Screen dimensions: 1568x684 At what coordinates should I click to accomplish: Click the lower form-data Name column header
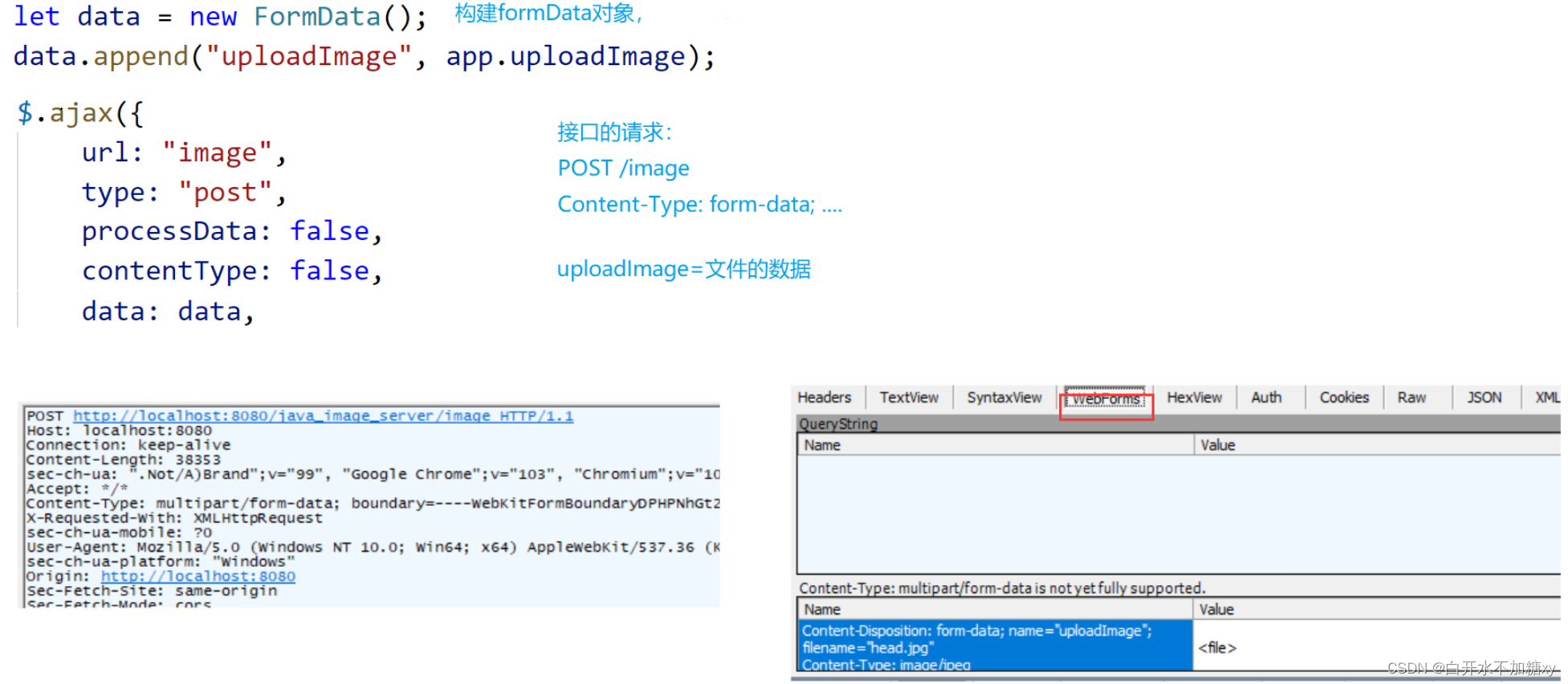995,609
